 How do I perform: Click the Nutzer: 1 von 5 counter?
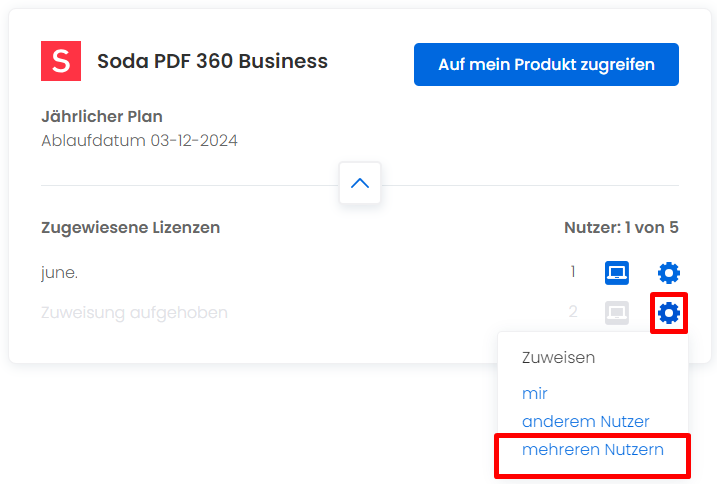pyautogui.click(x=621, y=227)
